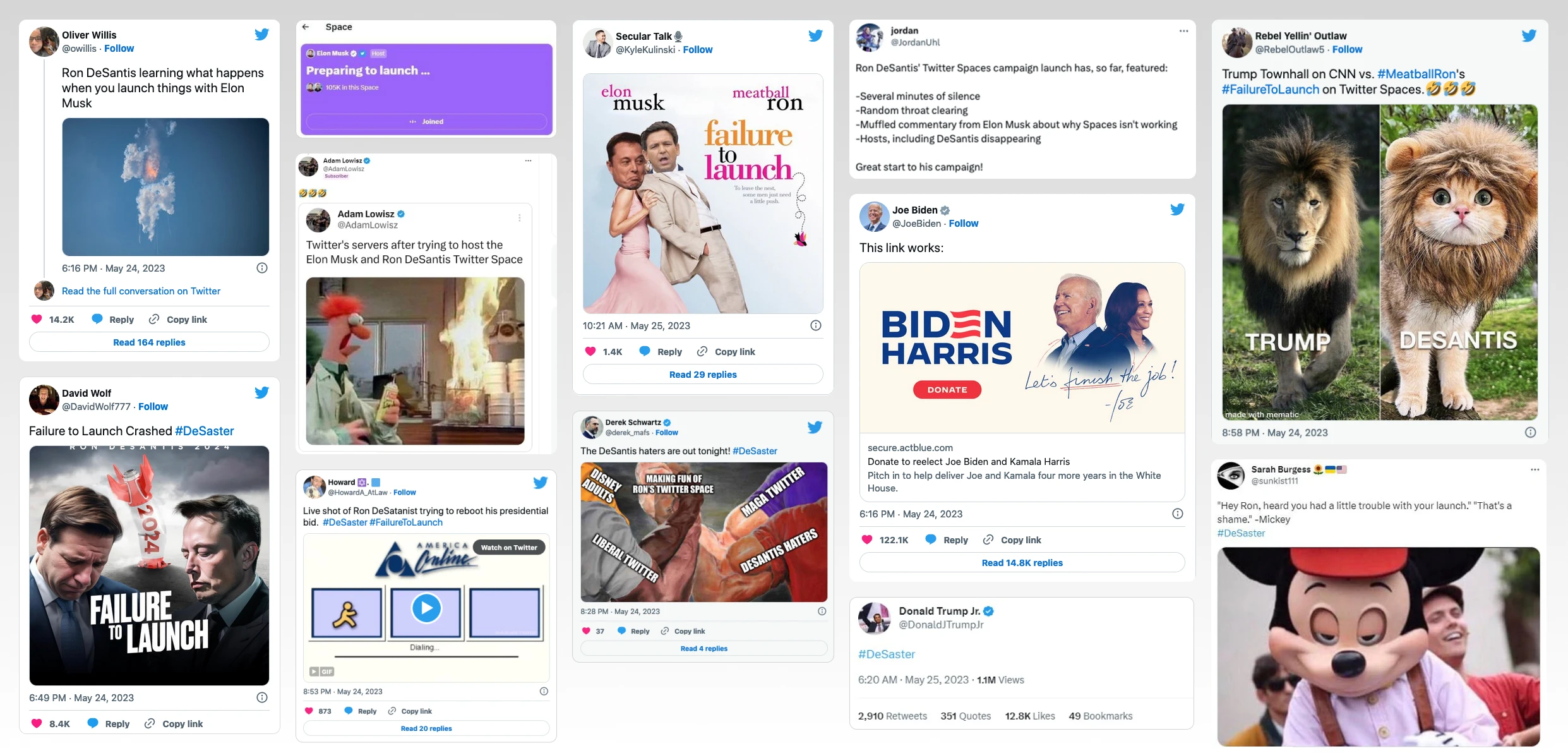
Task: Play the America Online GIF
Action: (x=426, y=608)
